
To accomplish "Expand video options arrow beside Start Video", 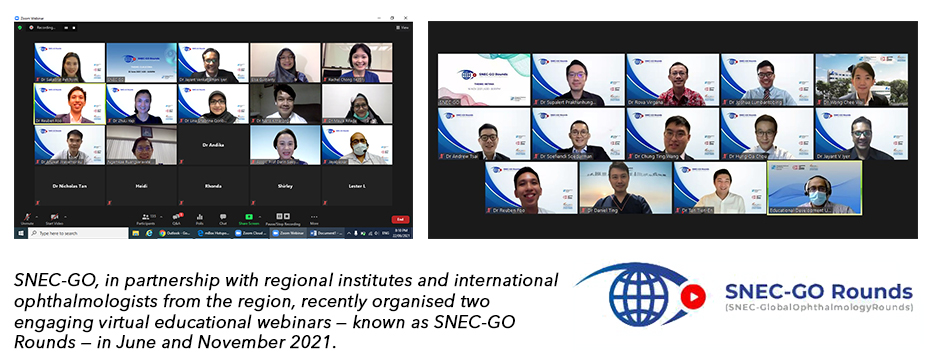I will [x=65, y=216].
